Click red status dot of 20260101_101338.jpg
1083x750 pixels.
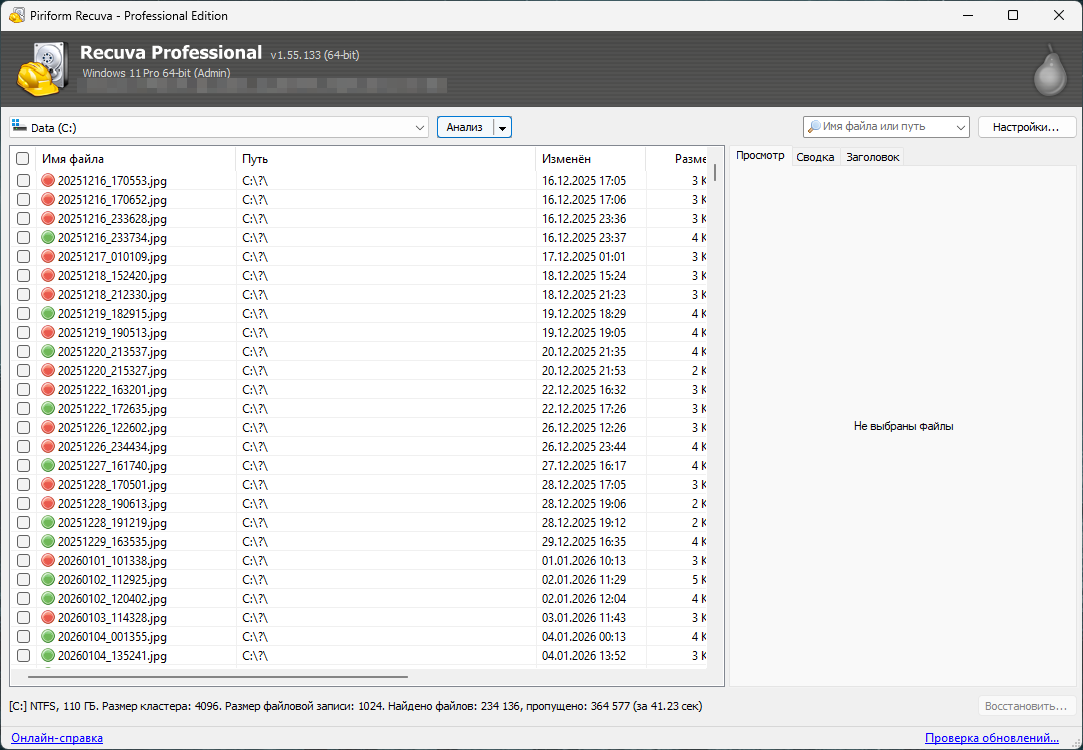coord(48,560)
